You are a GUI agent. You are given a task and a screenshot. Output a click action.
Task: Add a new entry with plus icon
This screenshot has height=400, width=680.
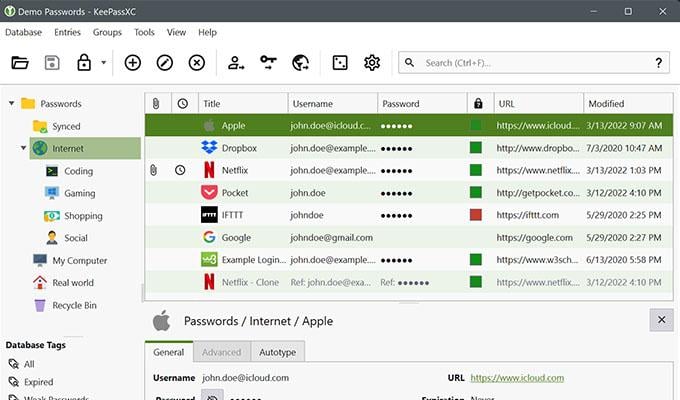coord(133,63)
